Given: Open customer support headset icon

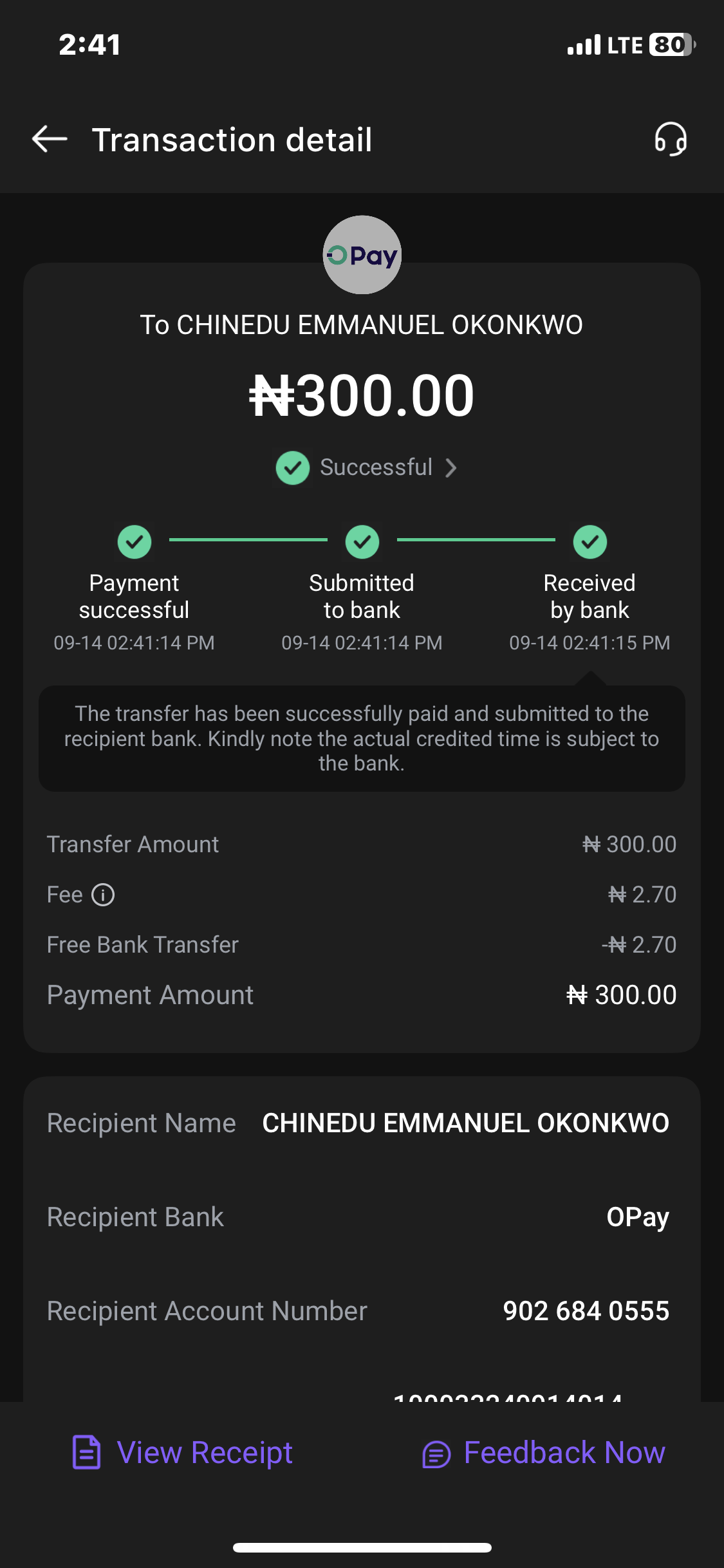Looking at the screenshot, I should pos(671,139).
